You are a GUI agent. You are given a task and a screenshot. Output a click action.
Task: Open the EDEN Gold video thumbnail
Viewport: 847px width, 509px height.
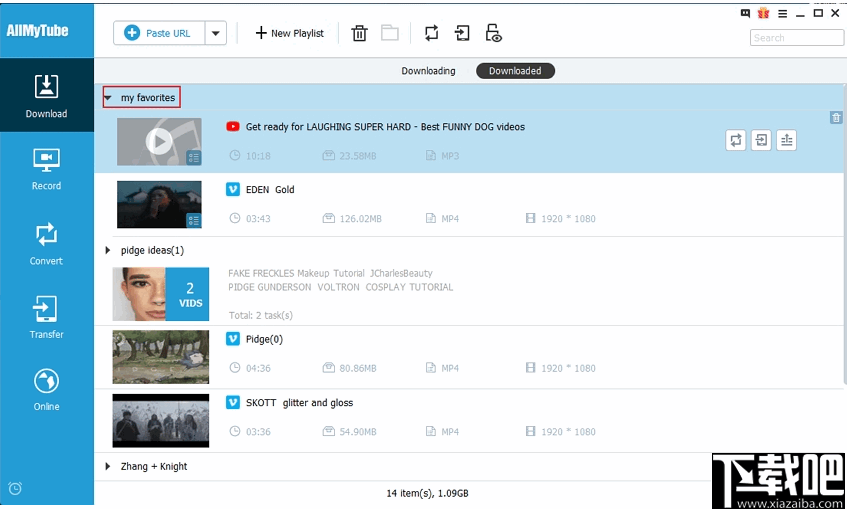pos(159,204)
